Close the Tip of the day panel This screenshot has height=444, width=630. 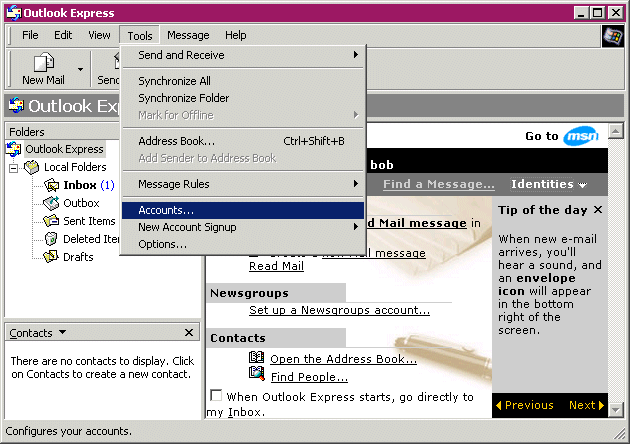click(598, 210)
